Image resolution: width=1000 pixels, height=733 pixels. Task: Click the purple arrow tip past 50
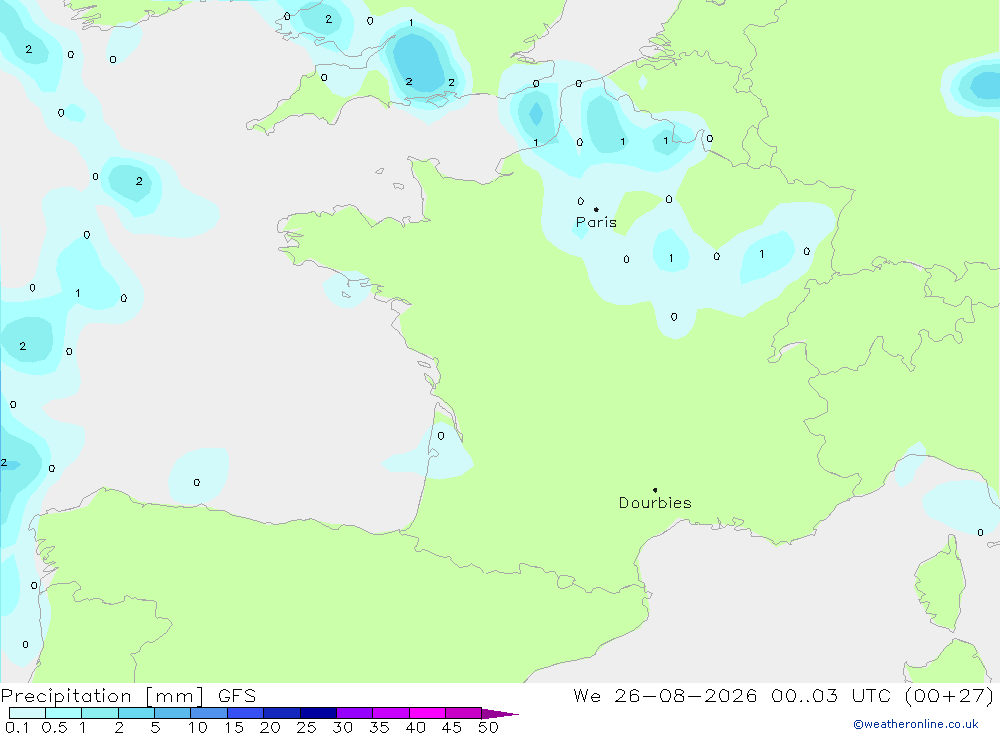click(x=501, y=714)
